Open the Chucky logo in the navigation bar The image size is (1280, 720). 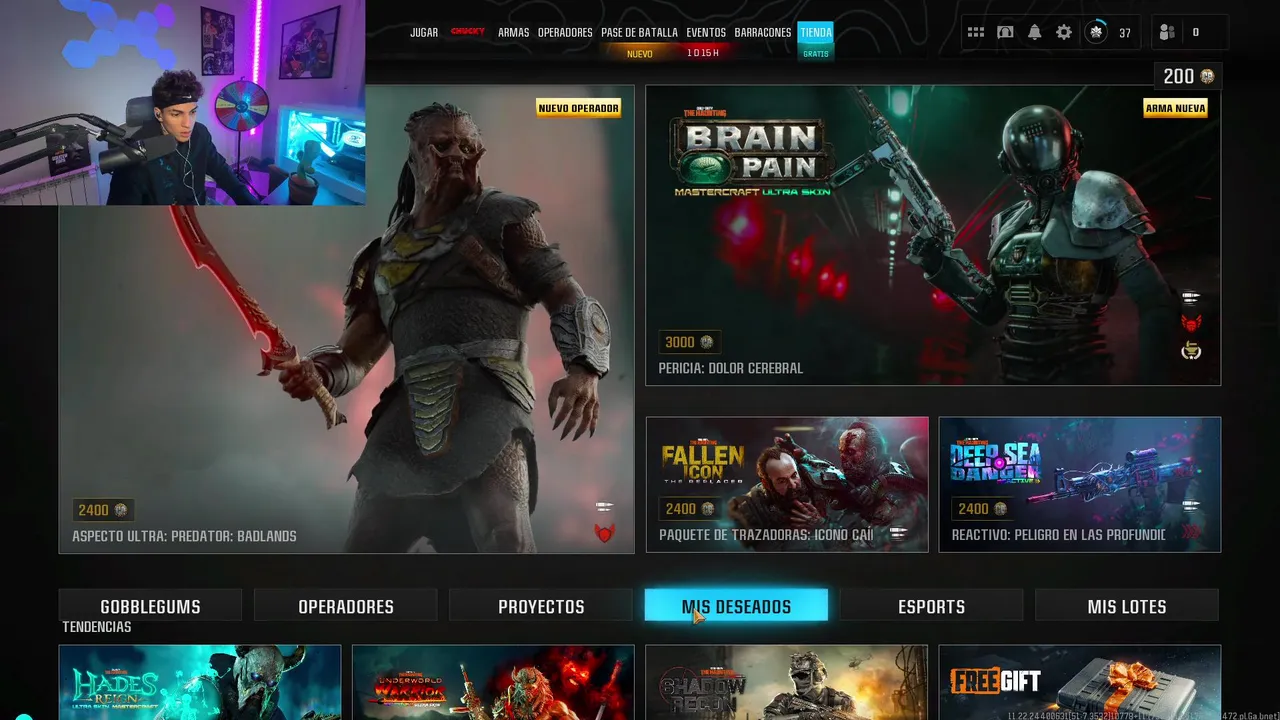click(468, 32)
